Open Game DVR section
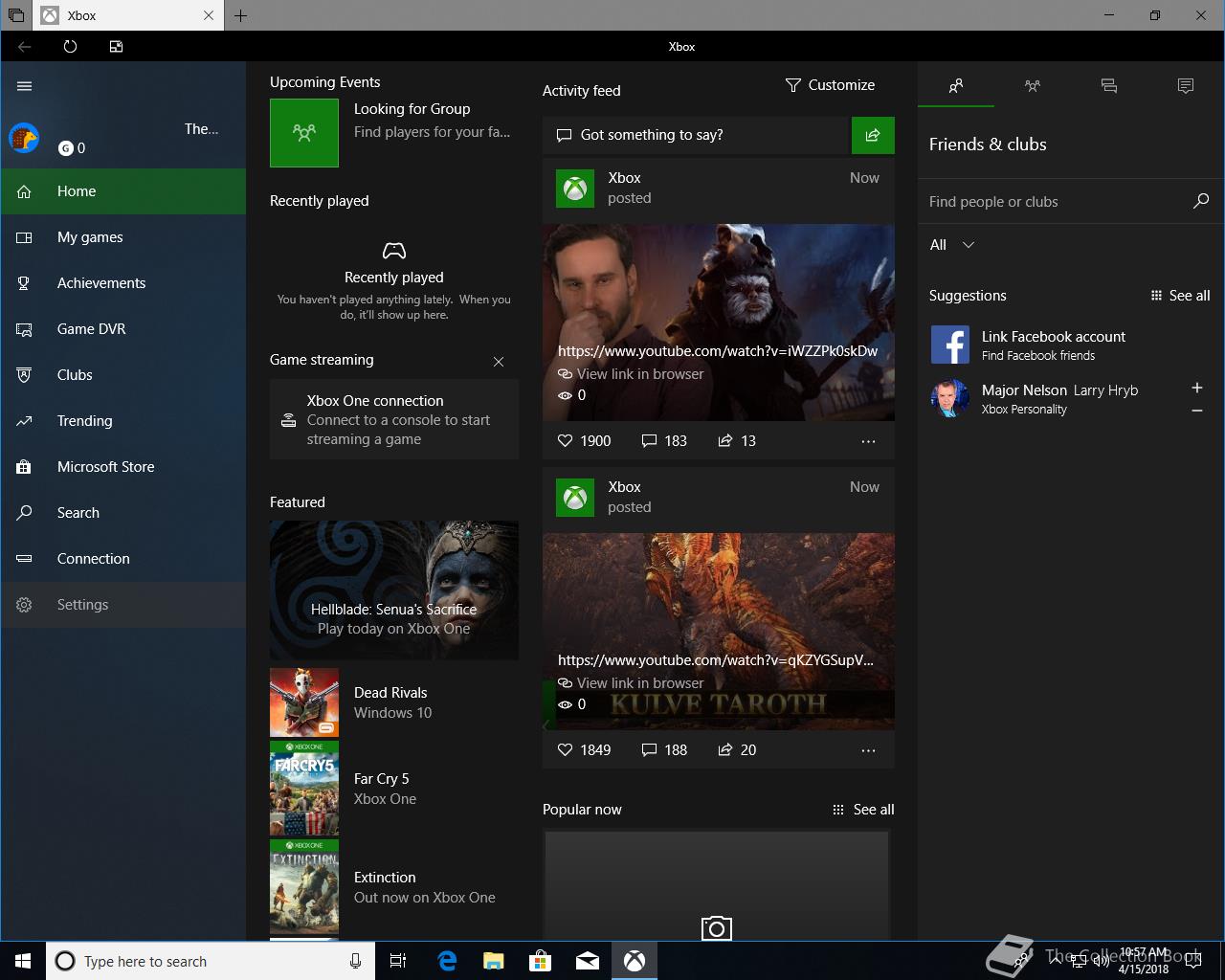 (123, 329)
